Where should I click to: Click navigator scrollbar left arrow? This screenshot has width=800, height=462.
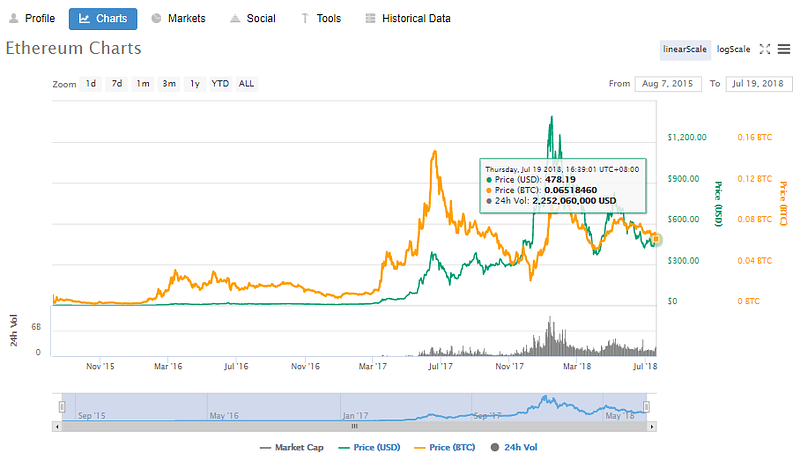pyautogui.click(x=57, y=427)
